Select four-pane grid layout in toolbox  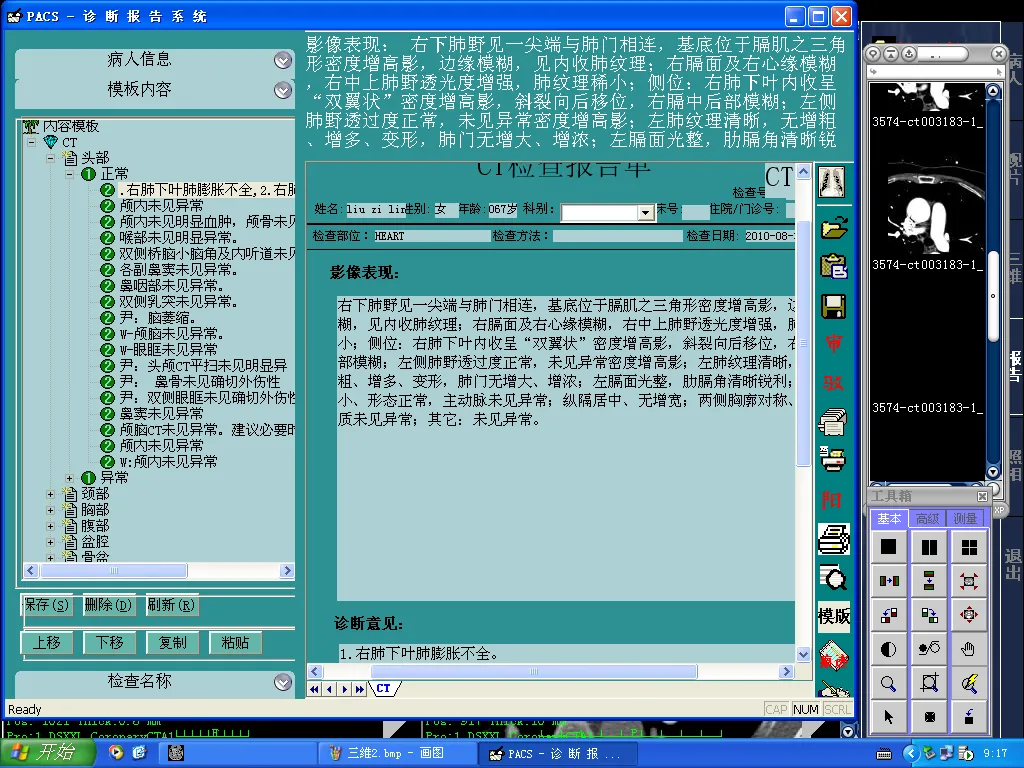click(x=969, y=547)
